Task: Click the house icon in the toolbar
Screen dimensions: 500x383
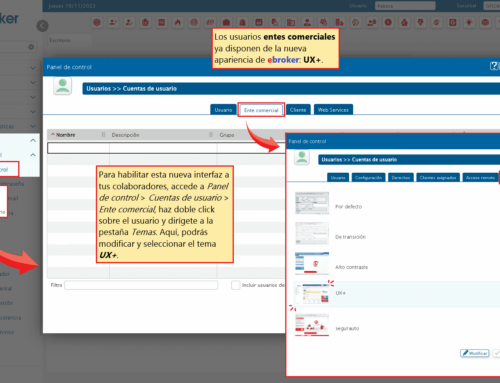Action: tap(404, 23)
